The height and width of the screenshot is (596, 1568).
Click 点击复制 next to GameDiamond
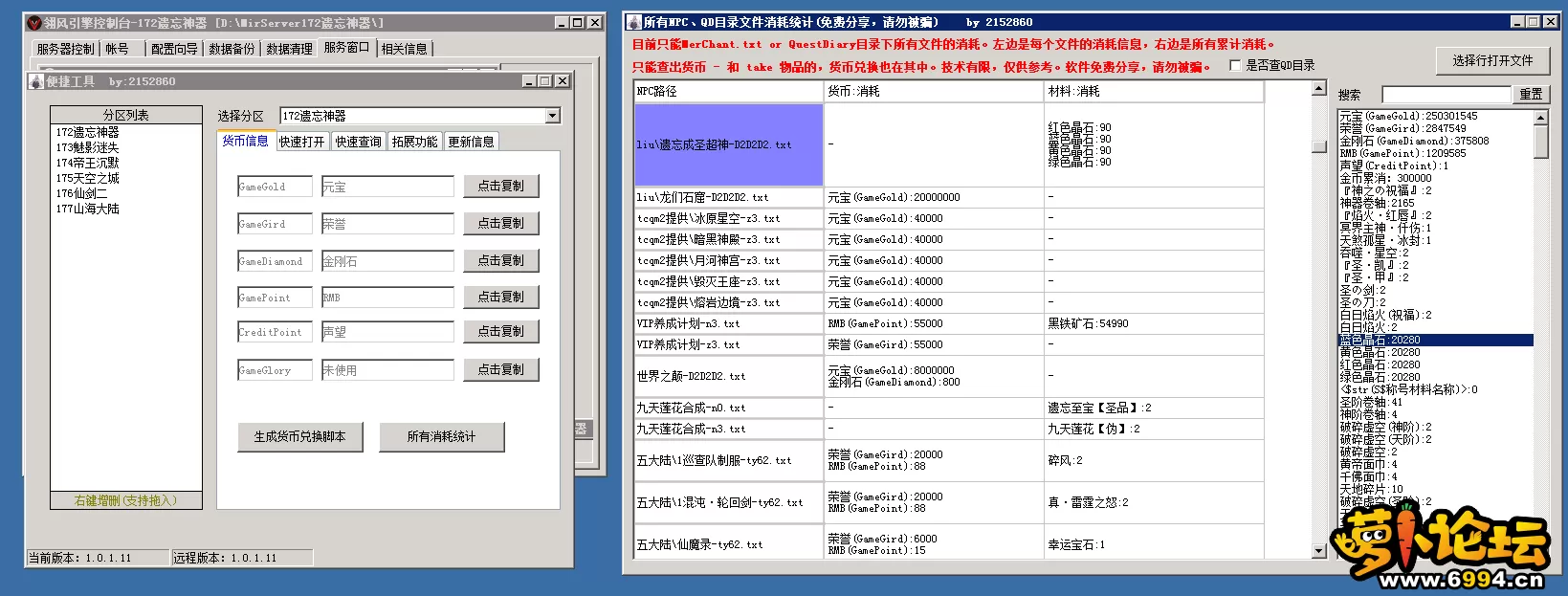coord(501,260)
